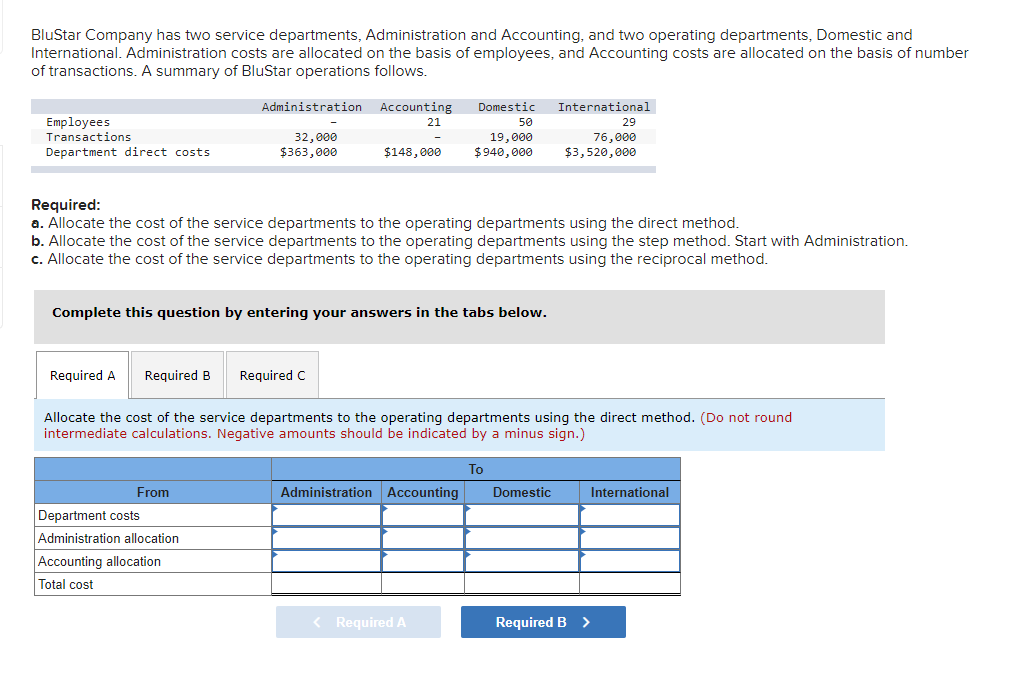Click the Accounting column header in answer table
Viewport: 1009px width, 696px height.
tap(423, 492)
